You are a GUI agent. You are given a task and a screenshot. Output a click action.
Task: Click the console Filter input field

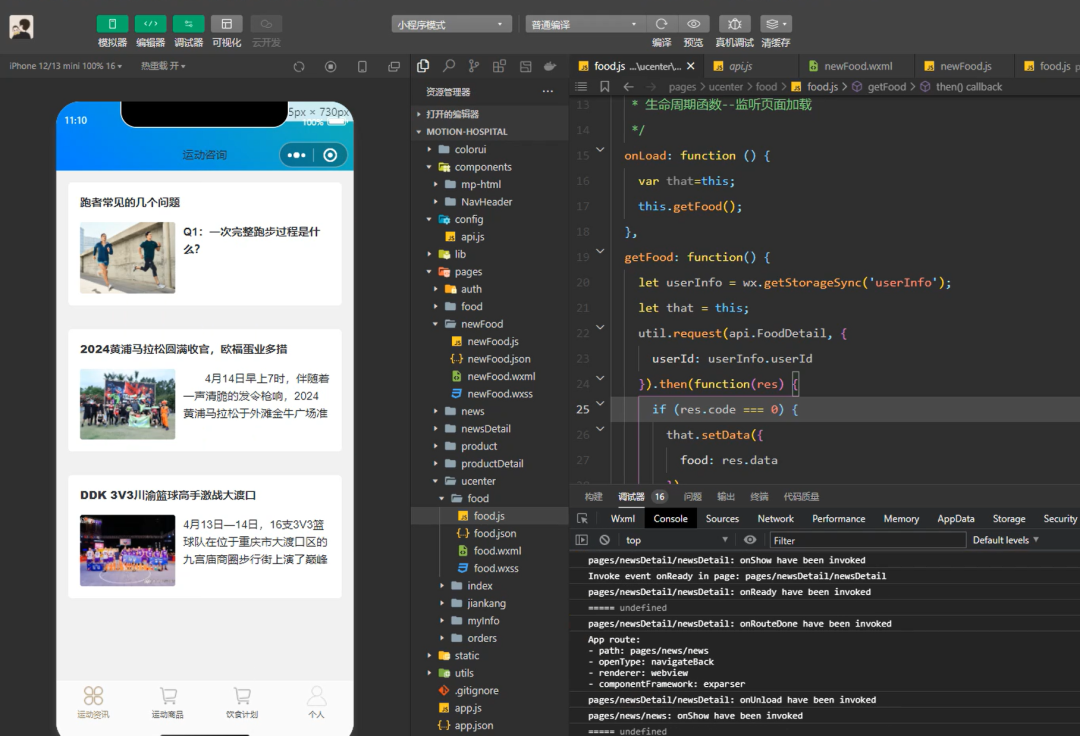click(866, 540)
